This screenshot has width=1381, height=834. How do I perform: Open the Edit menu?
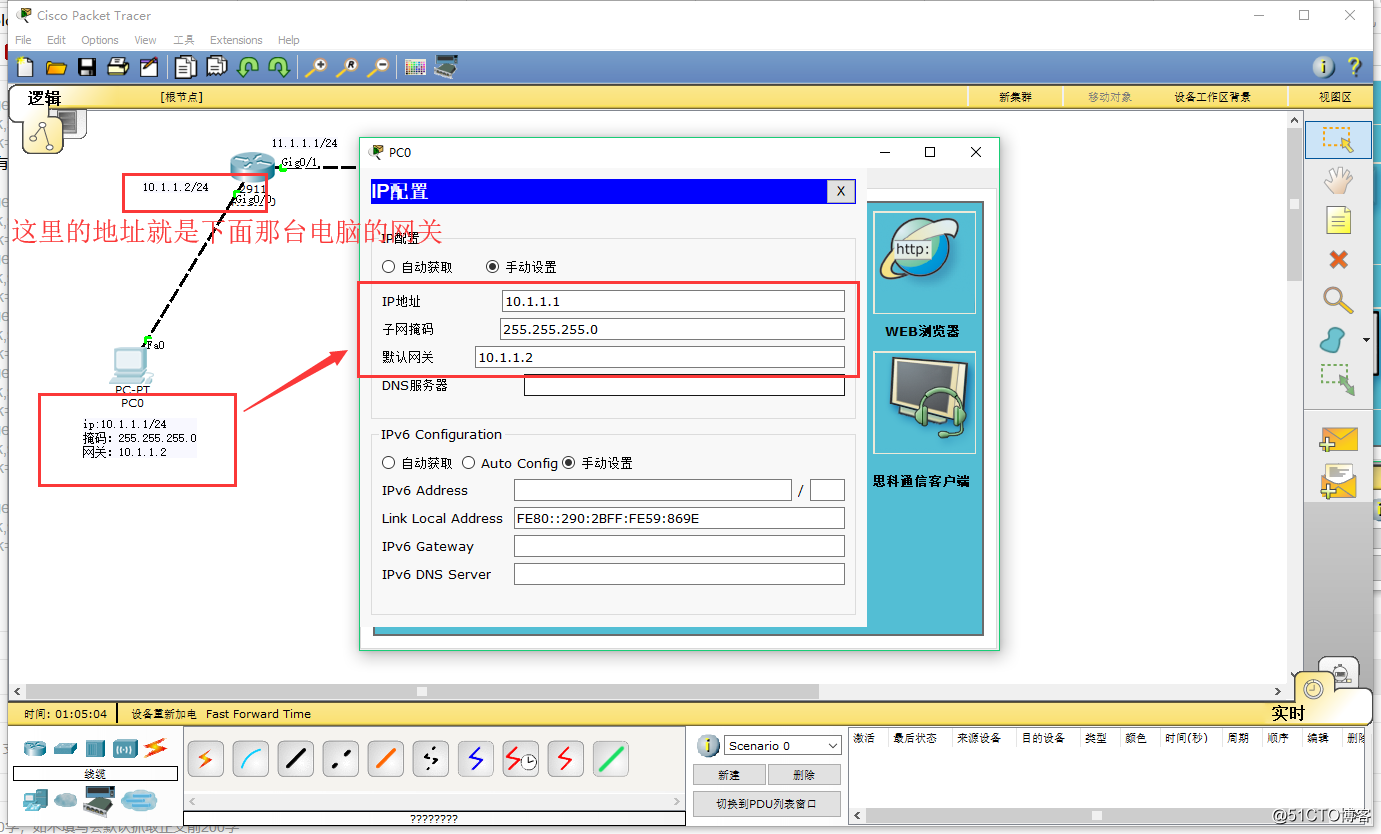(56, 40)
